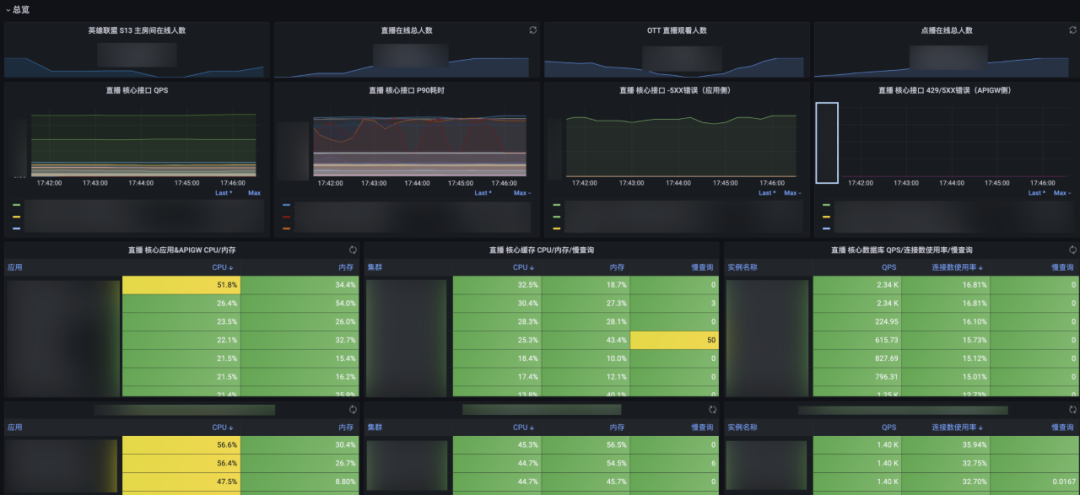Sort legend by Max in P90耗时 panel

[522, 193]
